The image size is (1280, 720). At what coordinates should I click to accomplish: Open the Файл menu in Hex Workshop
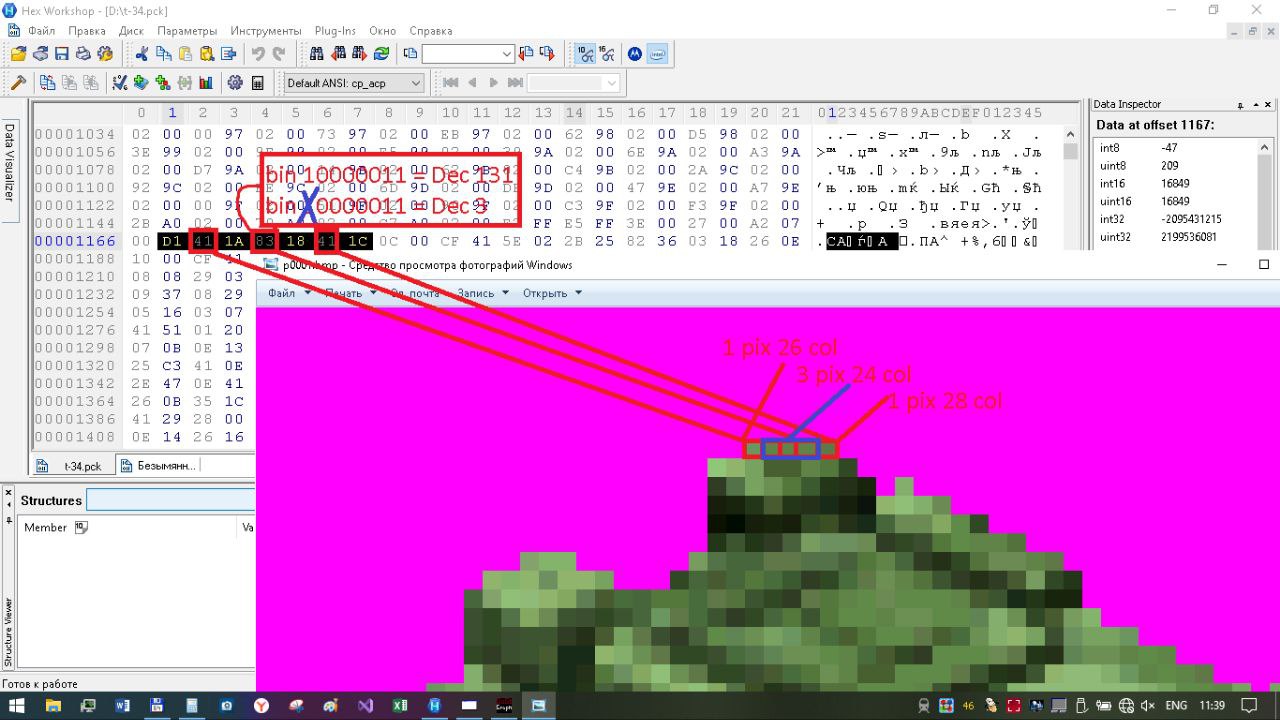(41, 31)
